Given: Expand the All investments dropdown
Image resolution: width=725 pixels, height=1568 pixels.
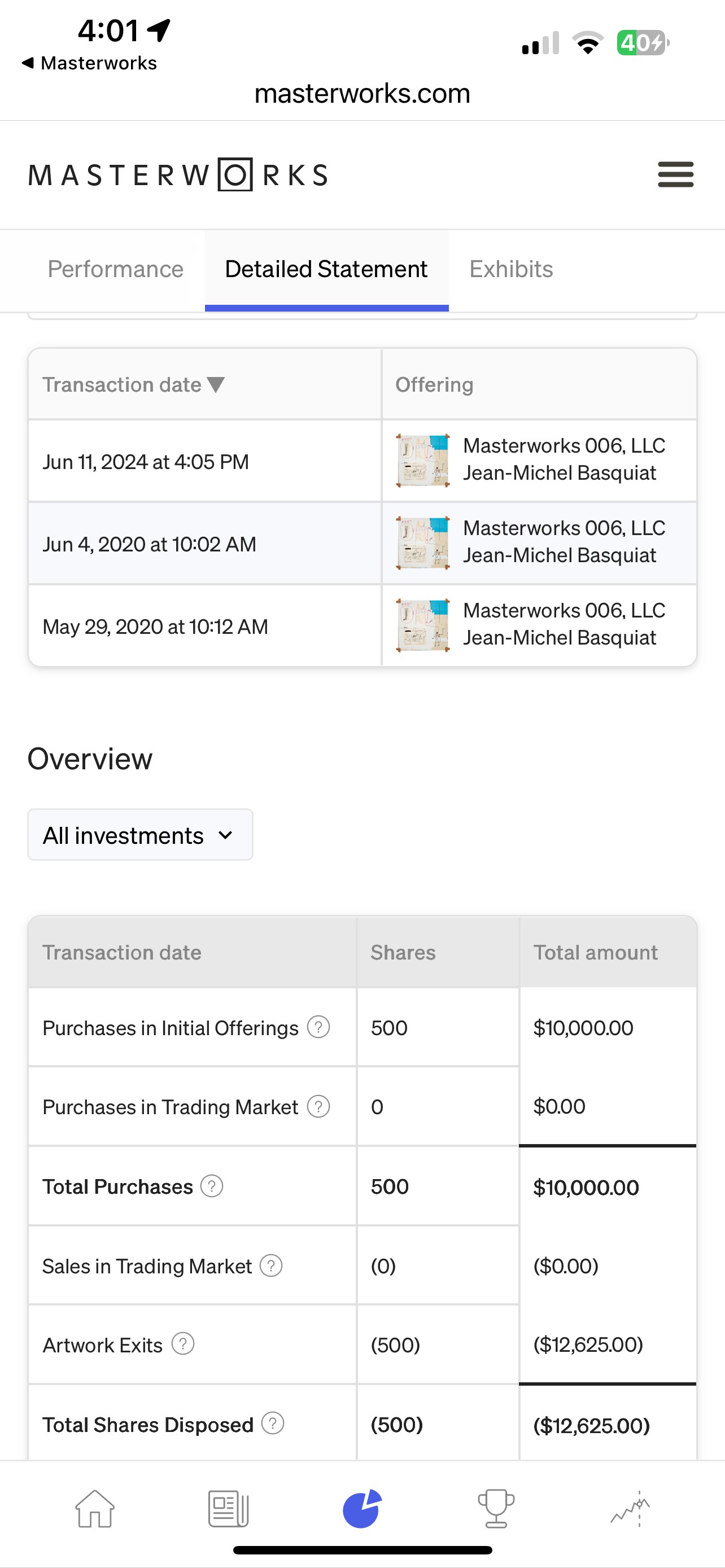Looking at the screenshot, I should coord(140,835).
